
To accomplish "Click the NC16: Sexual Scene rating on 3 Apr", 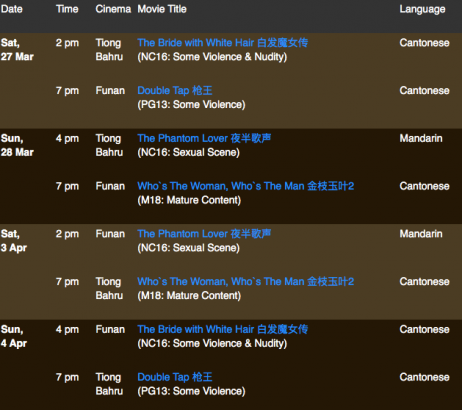I will 189,248.
